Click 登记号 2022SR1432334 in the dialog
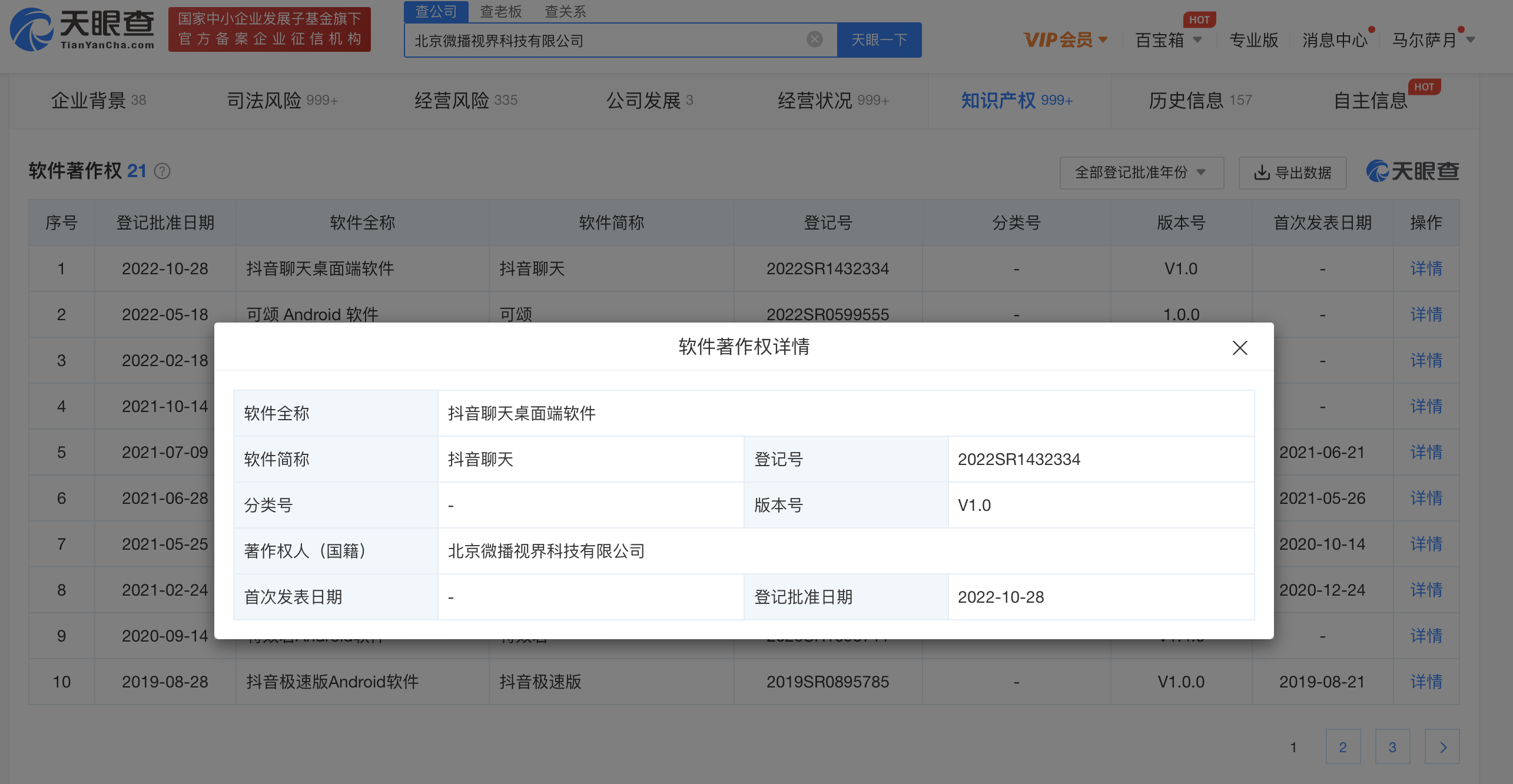Screen dimensions: 1513x784 tap(1018, 459)
